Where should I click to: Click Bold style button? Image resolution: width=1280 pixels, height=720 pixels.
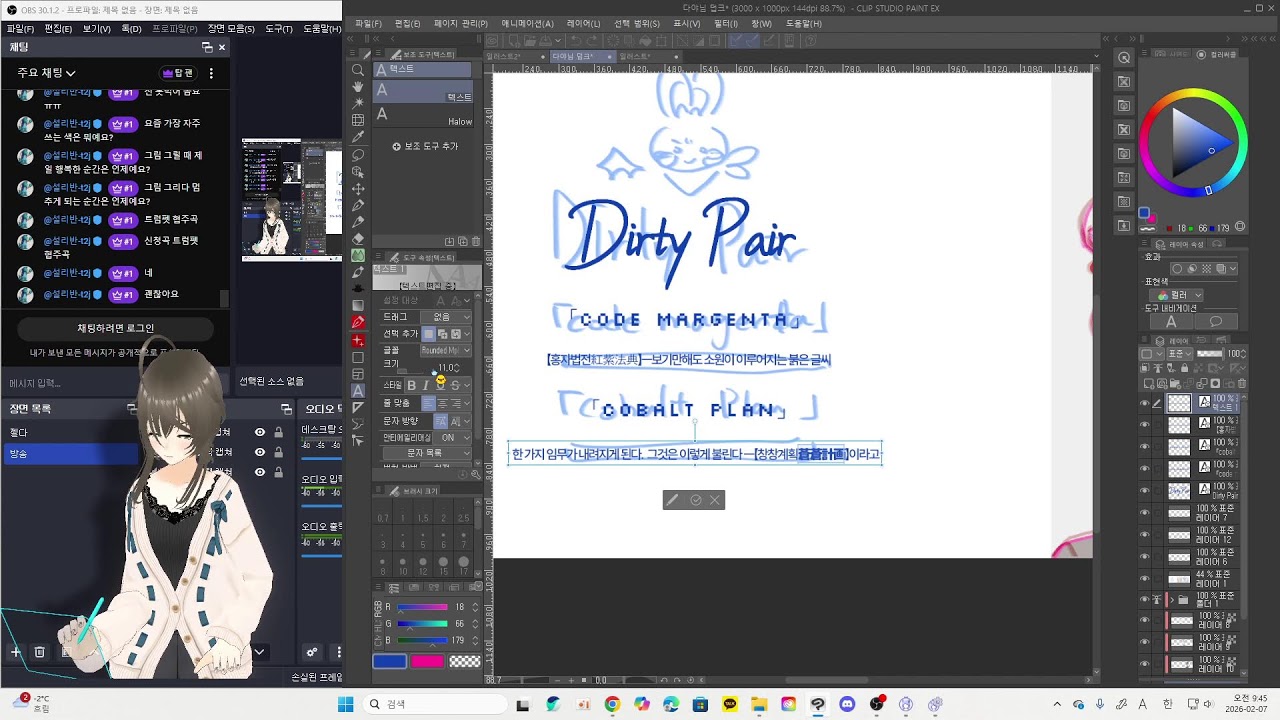[x=411, y=385]
